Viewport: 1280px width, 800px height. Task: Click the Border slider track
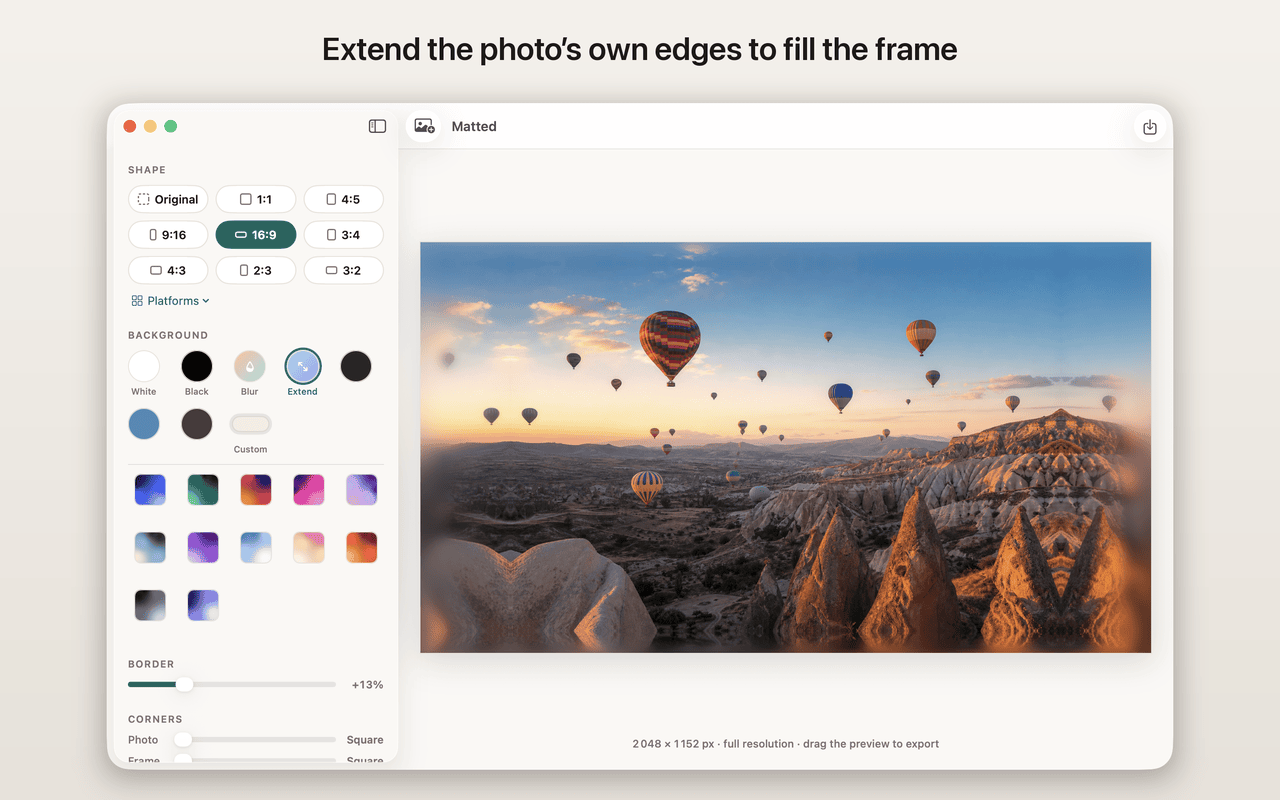[x=232, y=684]
